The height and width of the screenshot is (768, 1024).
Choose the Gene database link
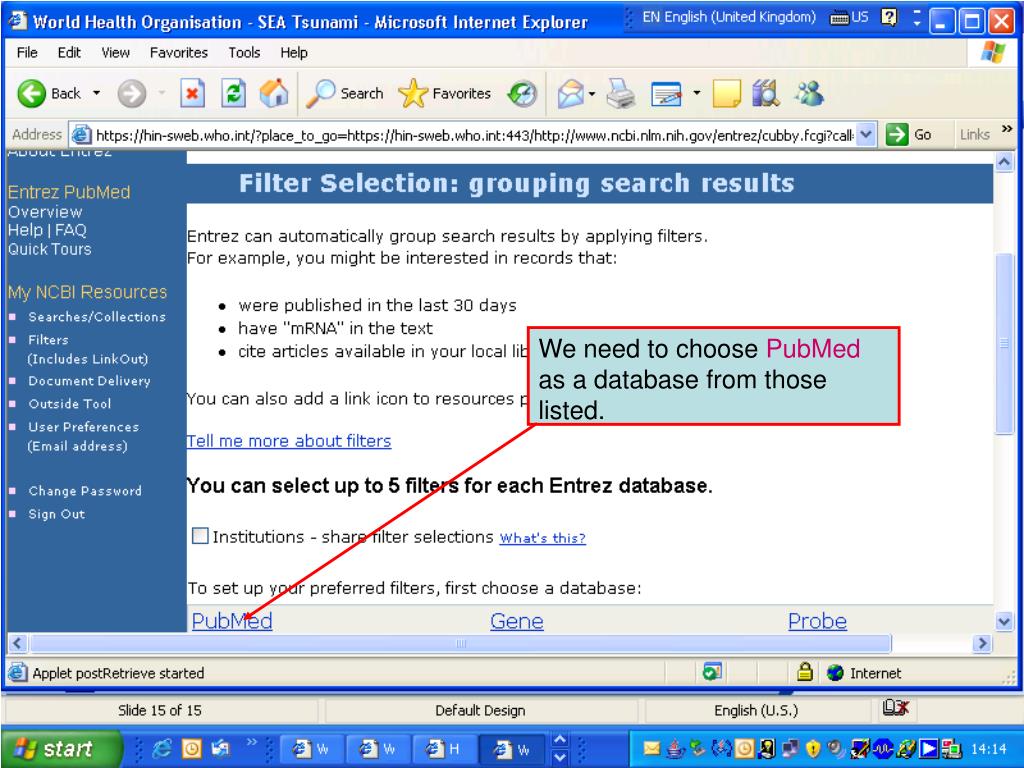[517, 620]
